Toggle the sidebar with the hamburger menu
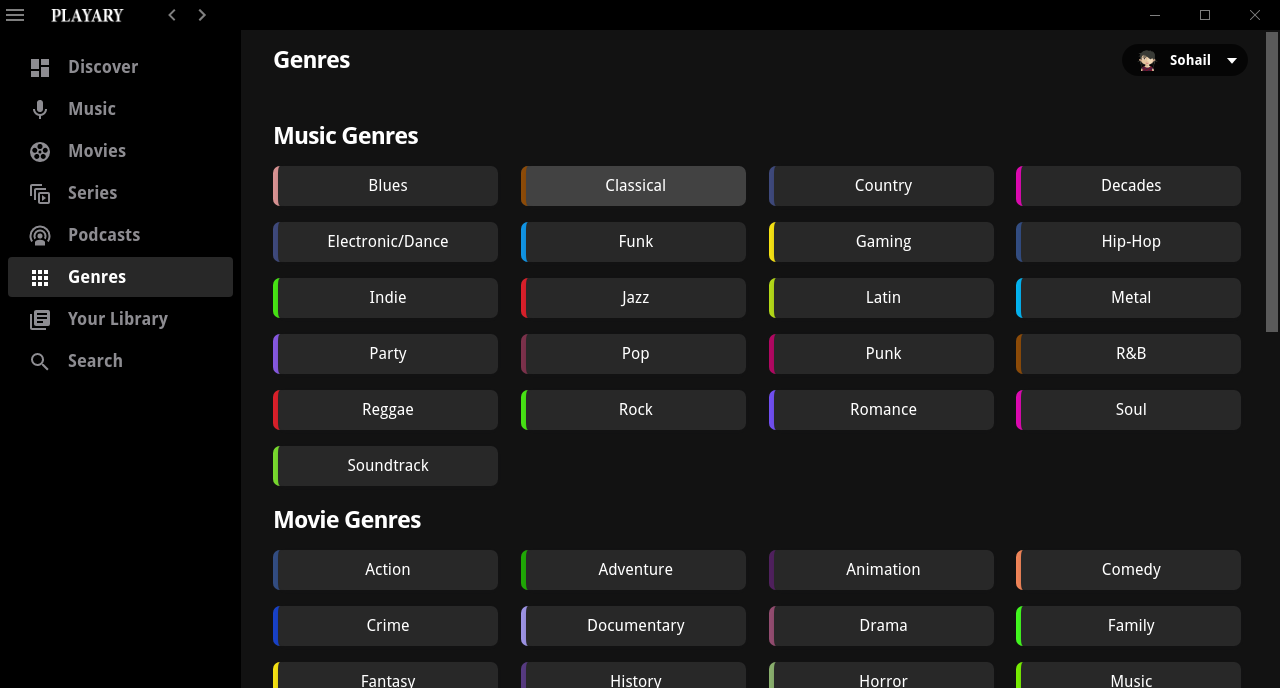 [x=15, y=15]
